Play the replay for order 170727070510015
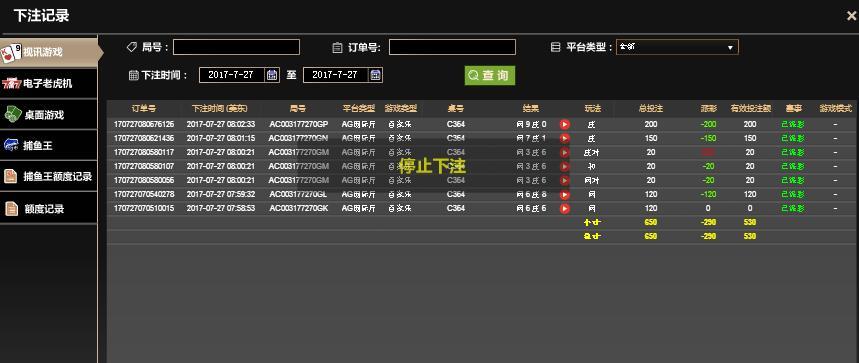859x363 pixels. [564, 209]
